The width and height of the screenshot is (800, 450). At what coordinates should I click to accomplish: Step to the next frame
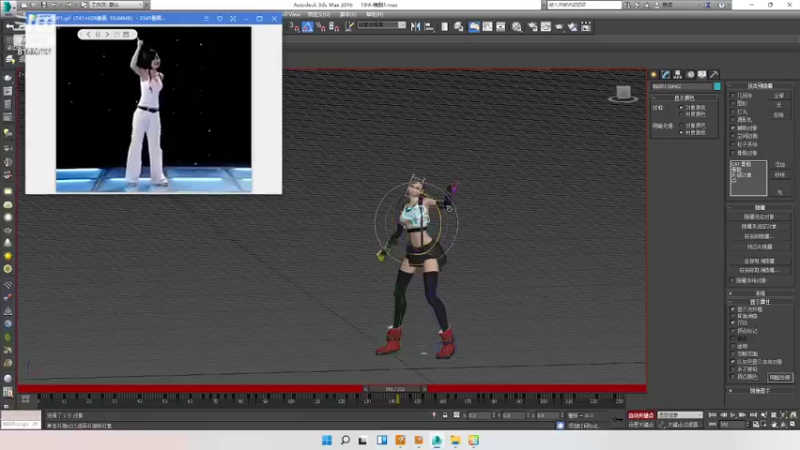(x=743, y=415)
